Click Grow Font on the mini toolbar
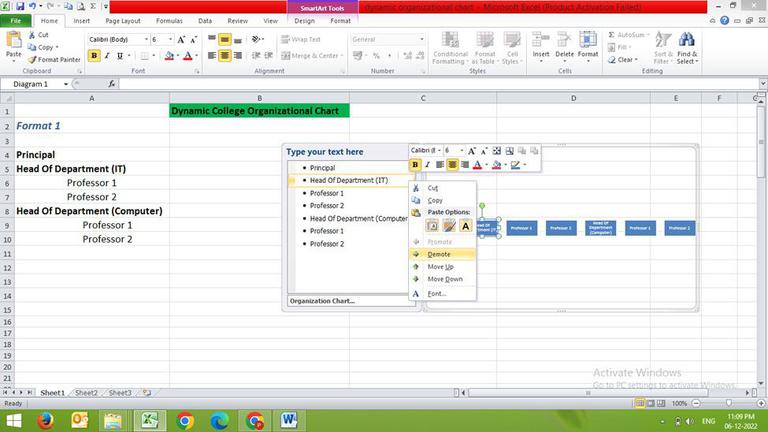Image resolution: width=768 pixels, height=432 pixels. click(472, 151)
